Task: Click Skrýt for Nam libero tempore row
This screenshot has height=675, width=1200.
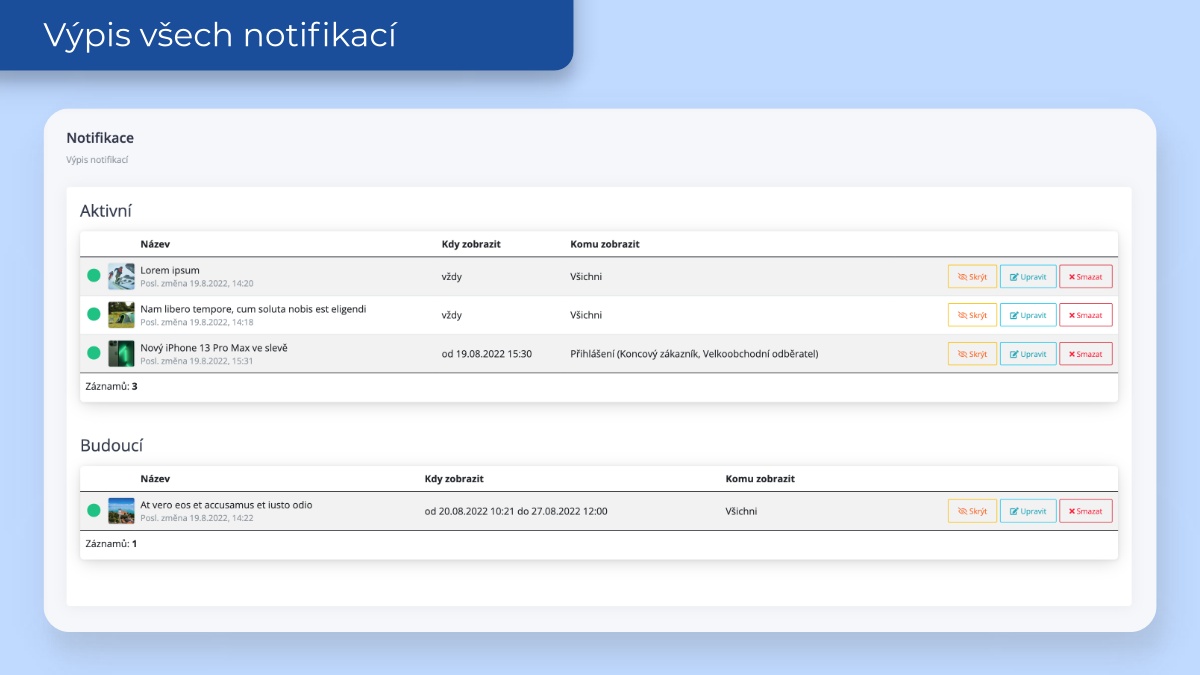Action: click(x=972, y=315)
